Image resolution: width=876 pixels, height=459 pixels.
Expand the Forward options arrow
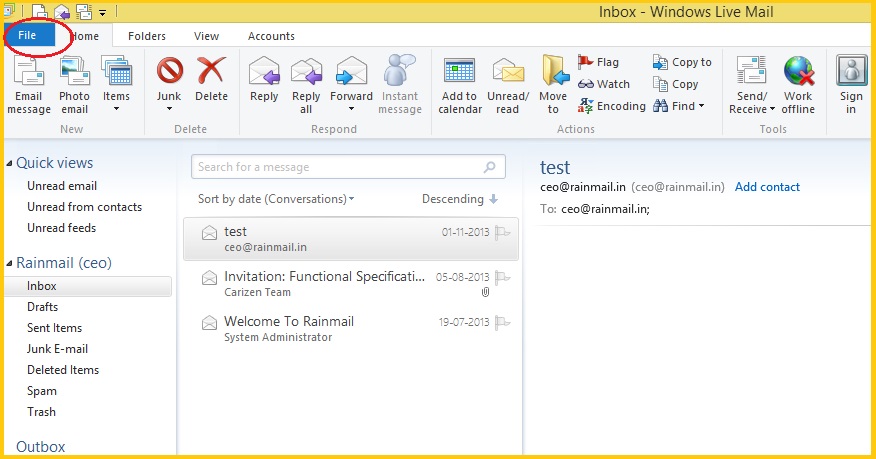click(x=351, y=109)
